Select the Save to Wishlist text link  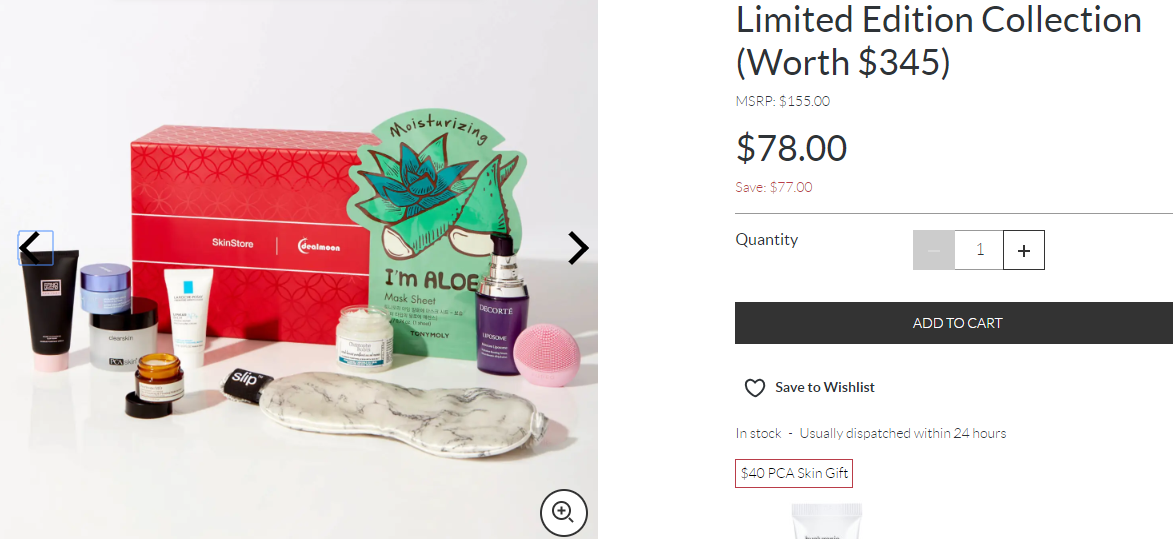pyautogui.click(x=825, y=388)
